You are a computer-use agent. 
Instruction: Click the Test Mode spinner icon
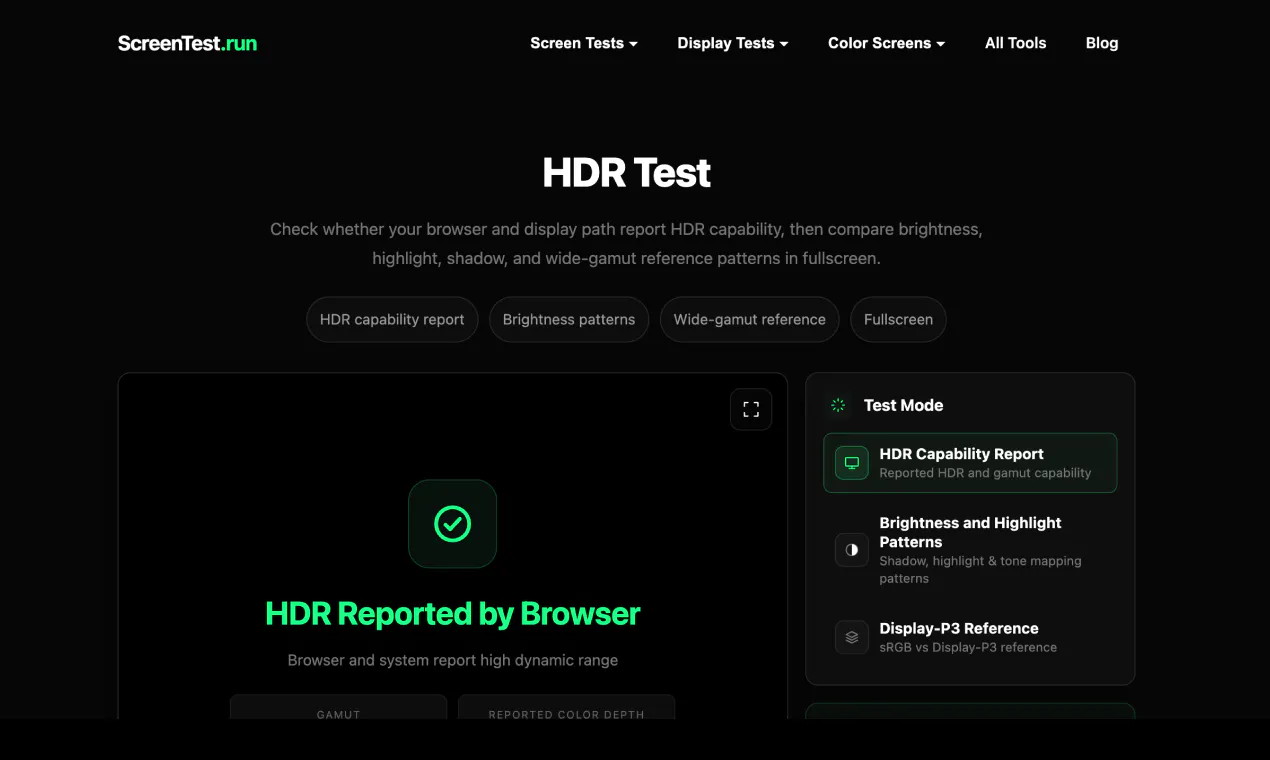coord(839,405)
